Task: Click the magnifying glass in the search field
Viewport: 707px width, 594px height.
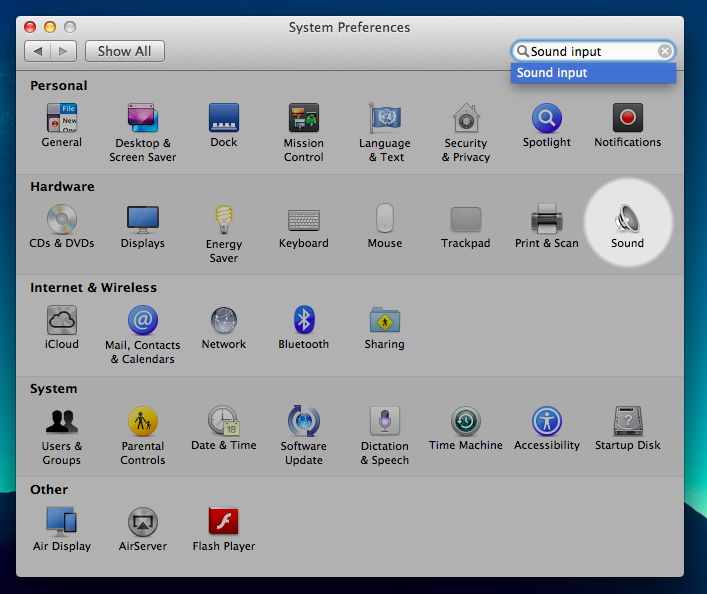Action: coord(522,51)
